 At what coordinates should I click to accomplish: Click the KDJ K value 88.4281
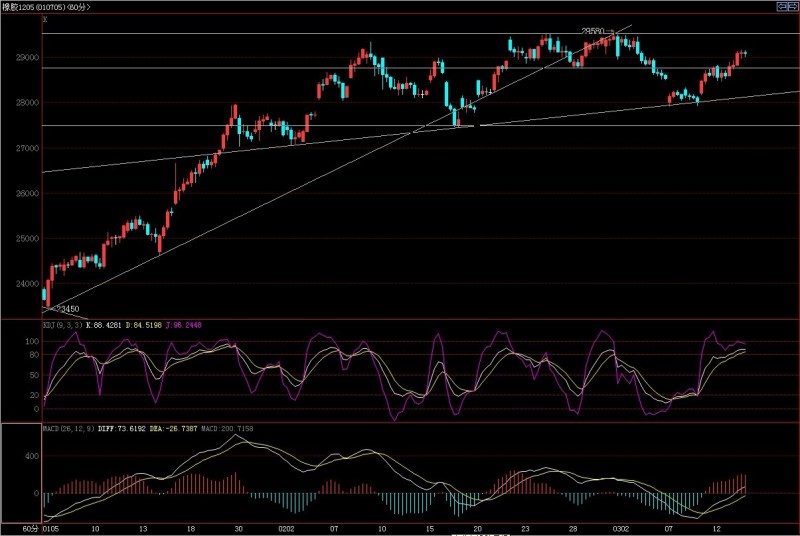click(x=105, y=325)
